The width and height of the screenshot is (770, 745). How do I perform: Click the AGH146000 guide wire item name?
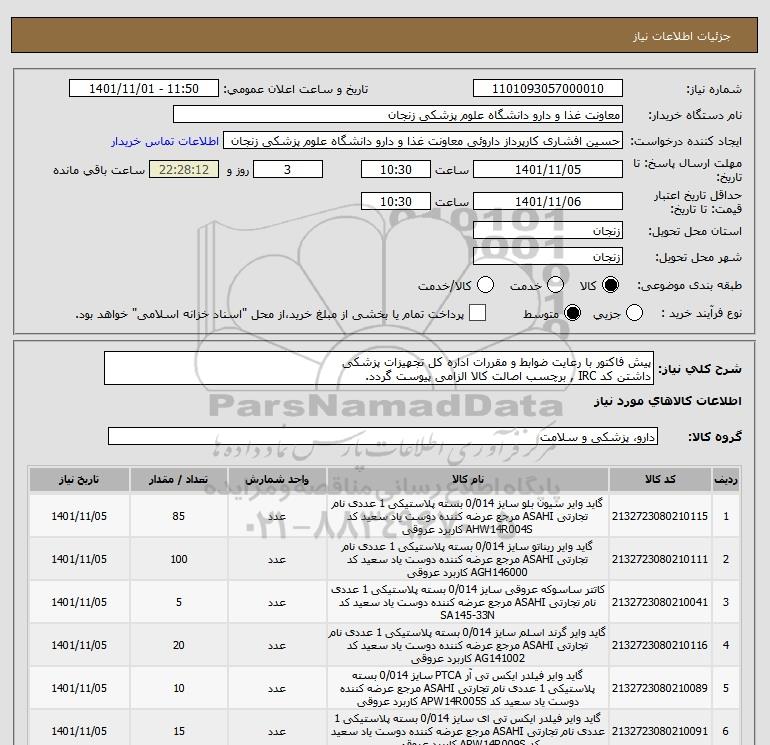tap(467, 559)
